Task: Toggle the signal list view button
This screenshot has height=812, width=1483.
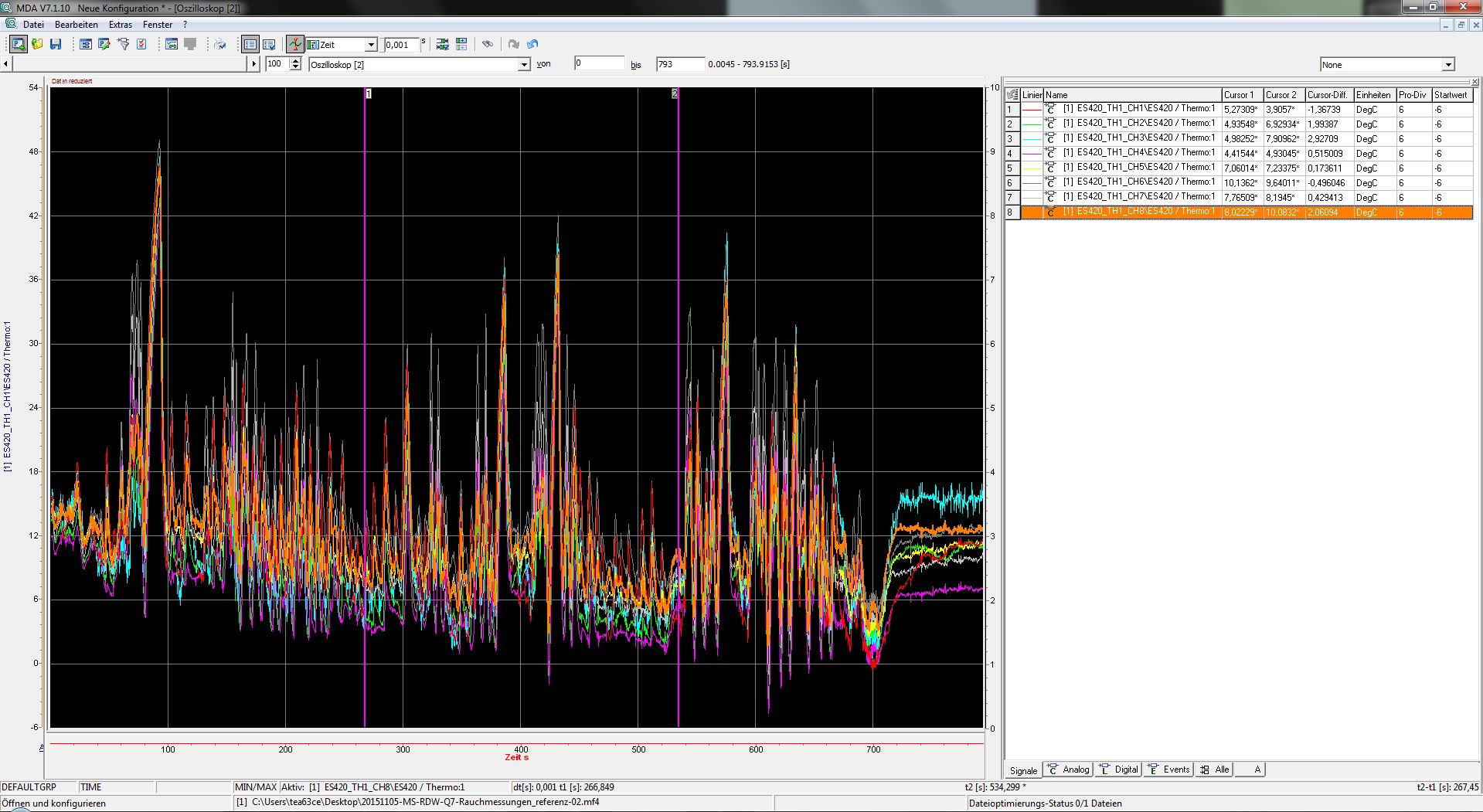Action: [x=250, y=45]
